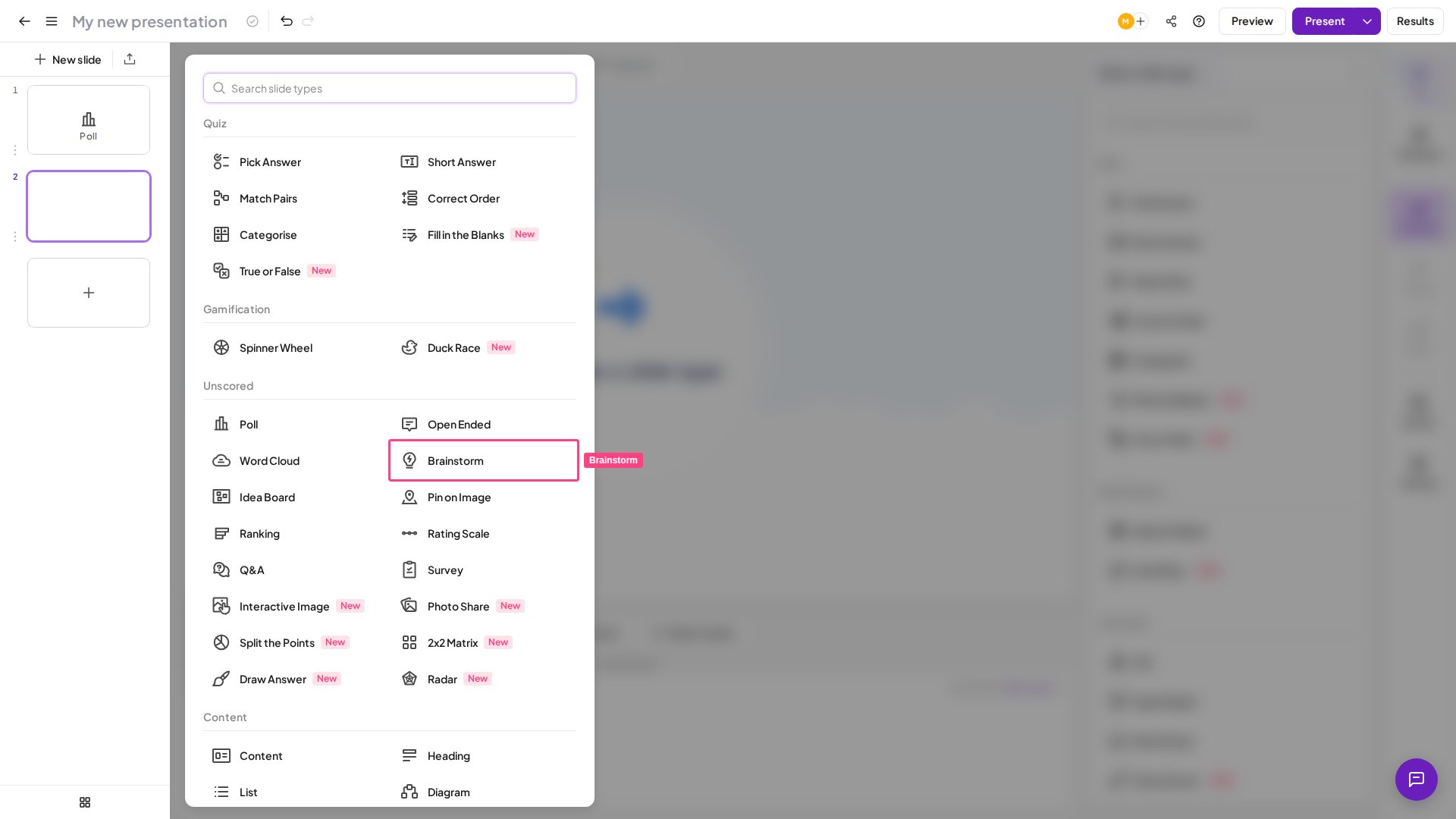Screen dimensions: 1456x819
Task: Select the Brainstorm slide type
Action: (483, 461)
